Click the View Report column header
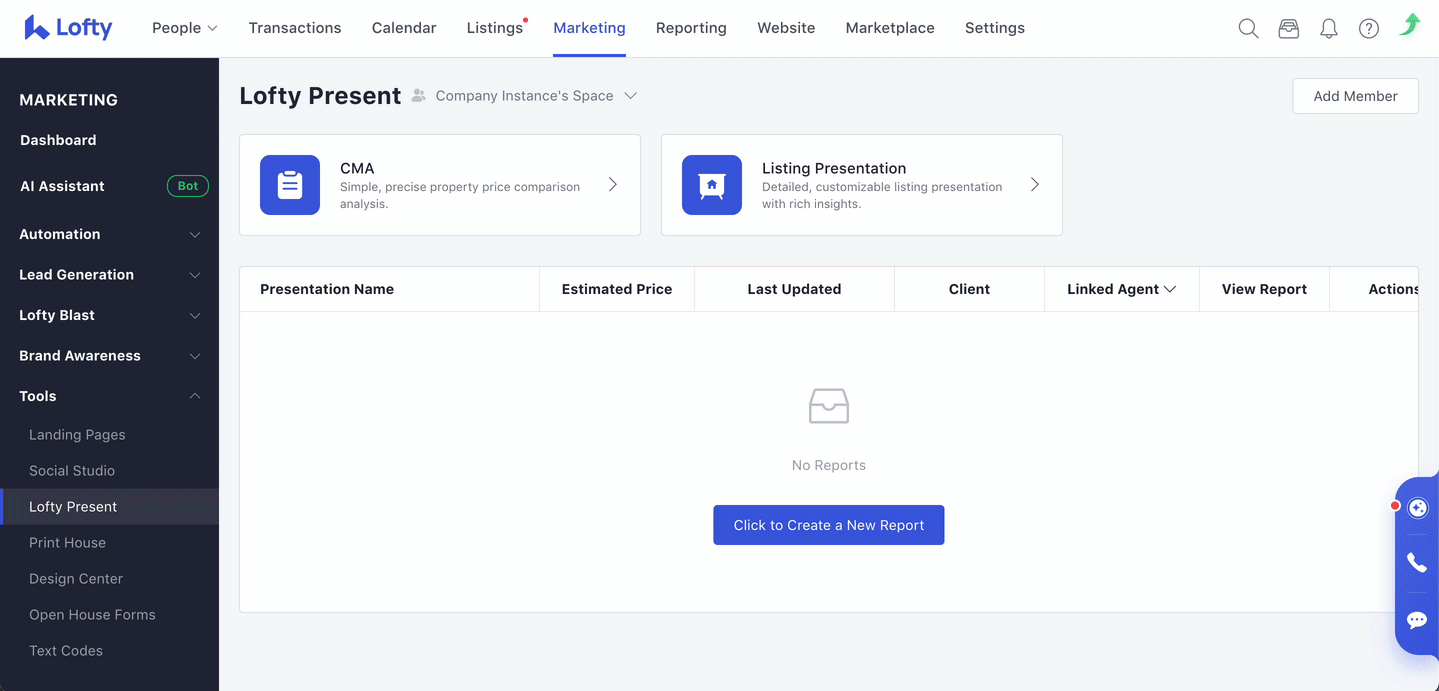 1264,289
